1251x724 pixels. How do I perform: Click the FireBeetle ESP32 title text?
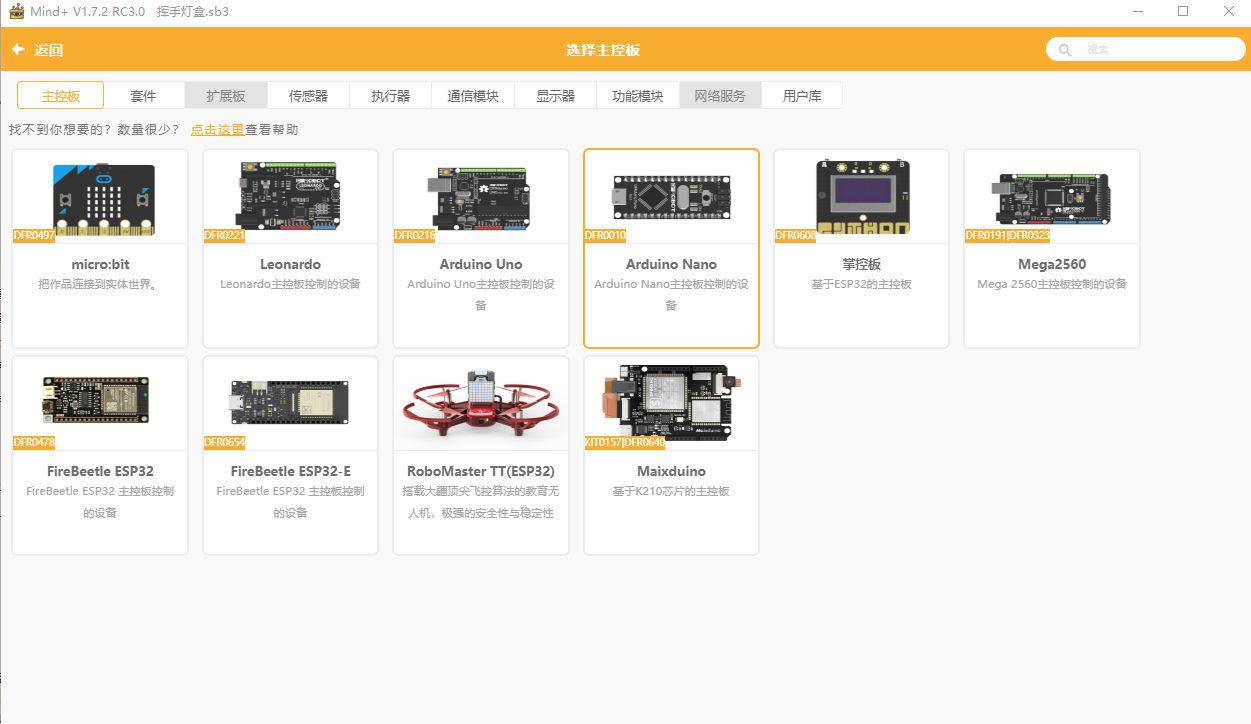pos(100,471)
